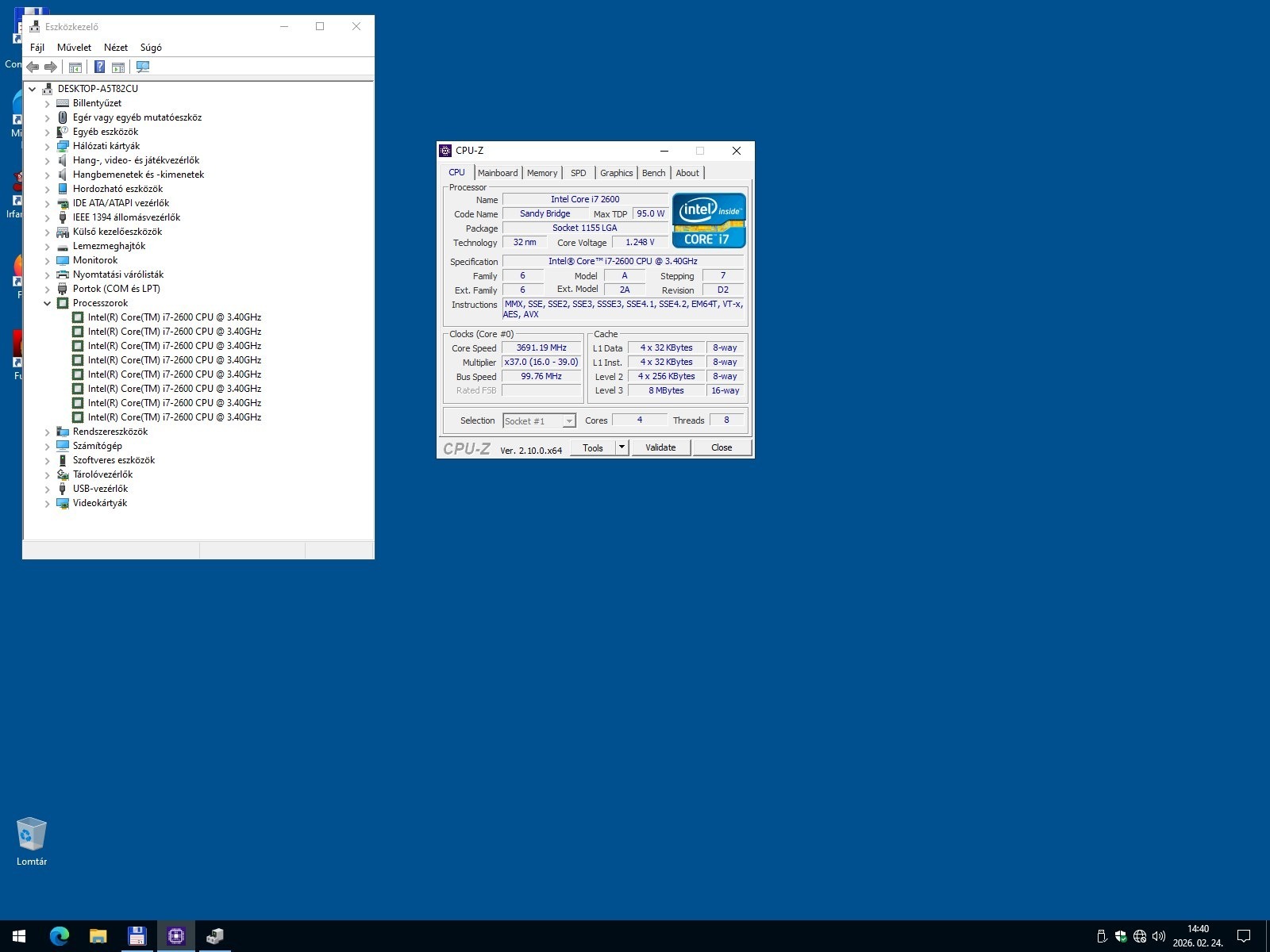Open Windows Security from the system tray

pos(1121,936)
